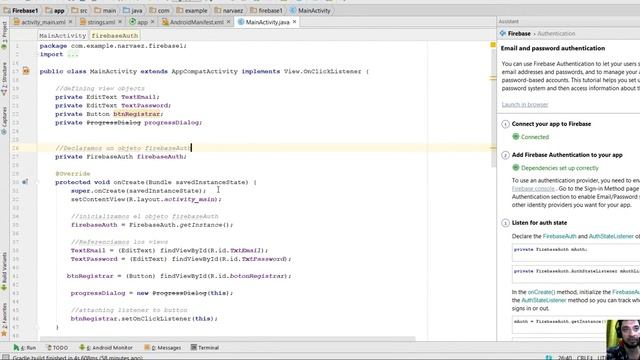Click the class gutter icon beside MainActivity declaration

pyautogui.click(x=26, y=71)
